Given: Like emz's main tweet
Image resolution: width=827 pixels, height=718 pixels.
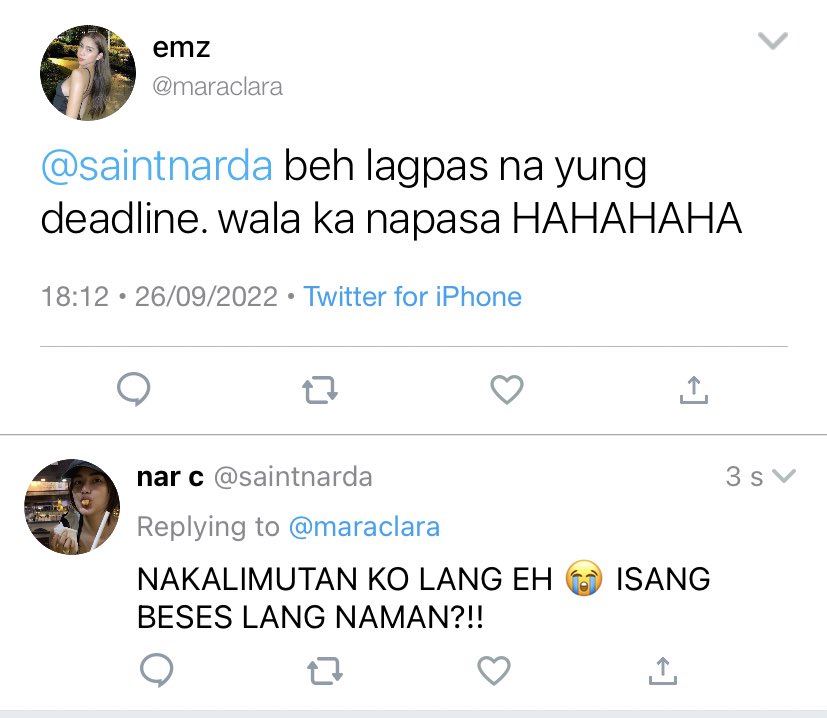Looking at the screenshot, I should [x=507, y=389].
